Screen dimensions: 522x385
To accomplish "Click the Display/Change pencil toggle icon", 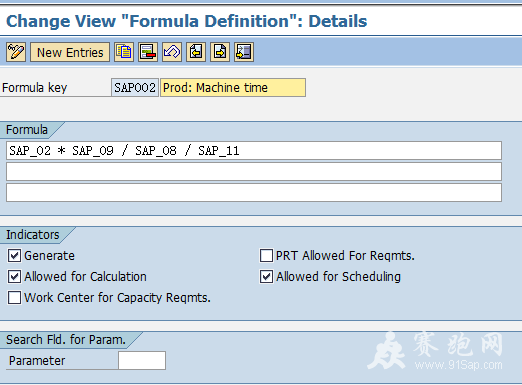I will click(x=16, y=52).
